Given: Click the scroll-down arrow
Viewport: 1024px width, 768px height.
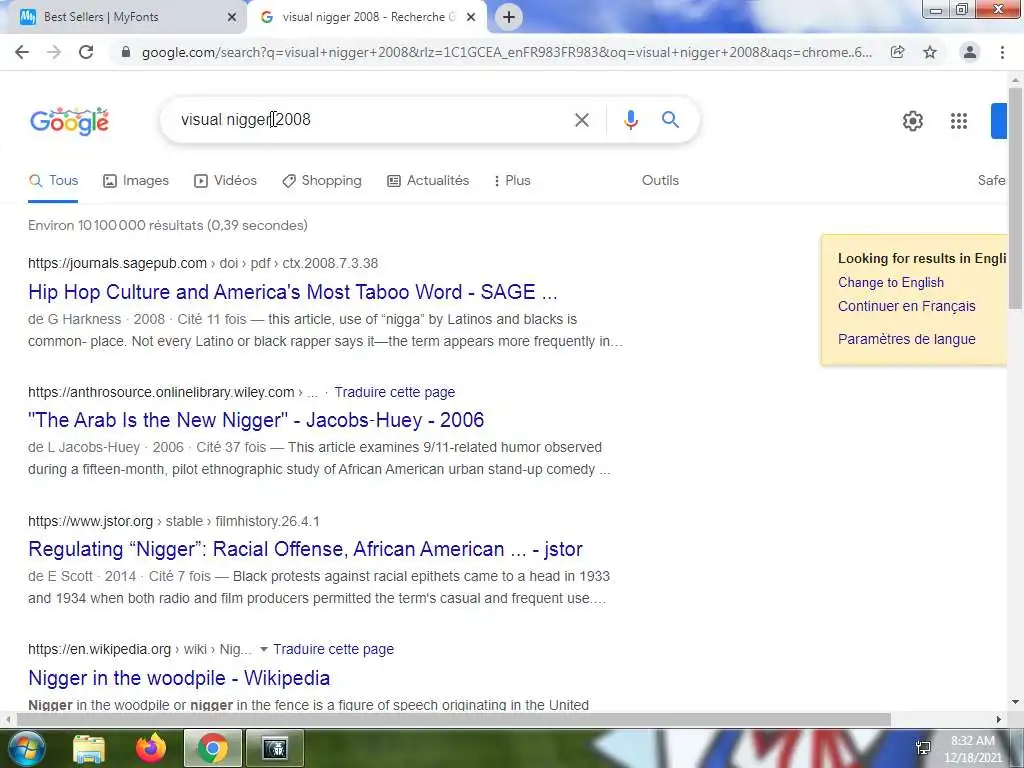Looking at the screenshot, I should tap(1015, 703).
